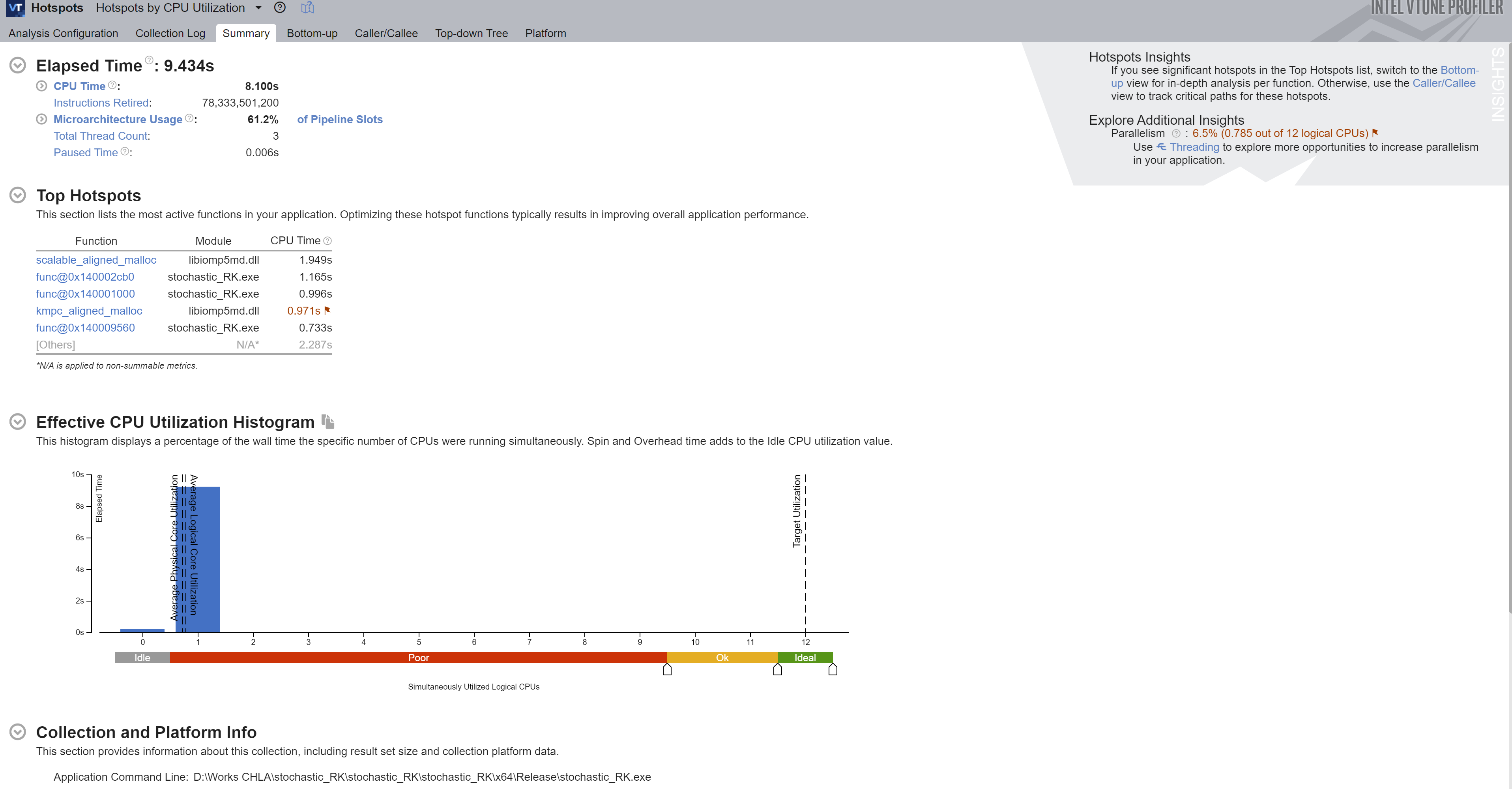The height and width of the screenshot is (789, 1512).
Task: Click the Parallelism help icon in Insights
Action: click(x=1176, y=134)
